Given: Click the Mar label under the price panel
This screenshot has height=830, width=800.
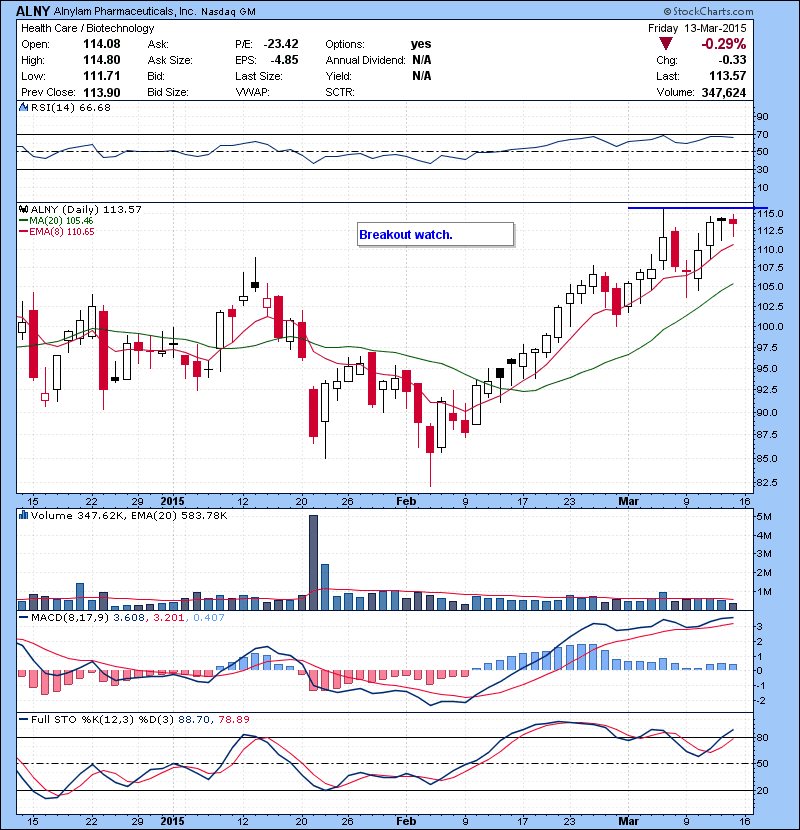Looking at the screenshot, I should click(x=628, y=501).
